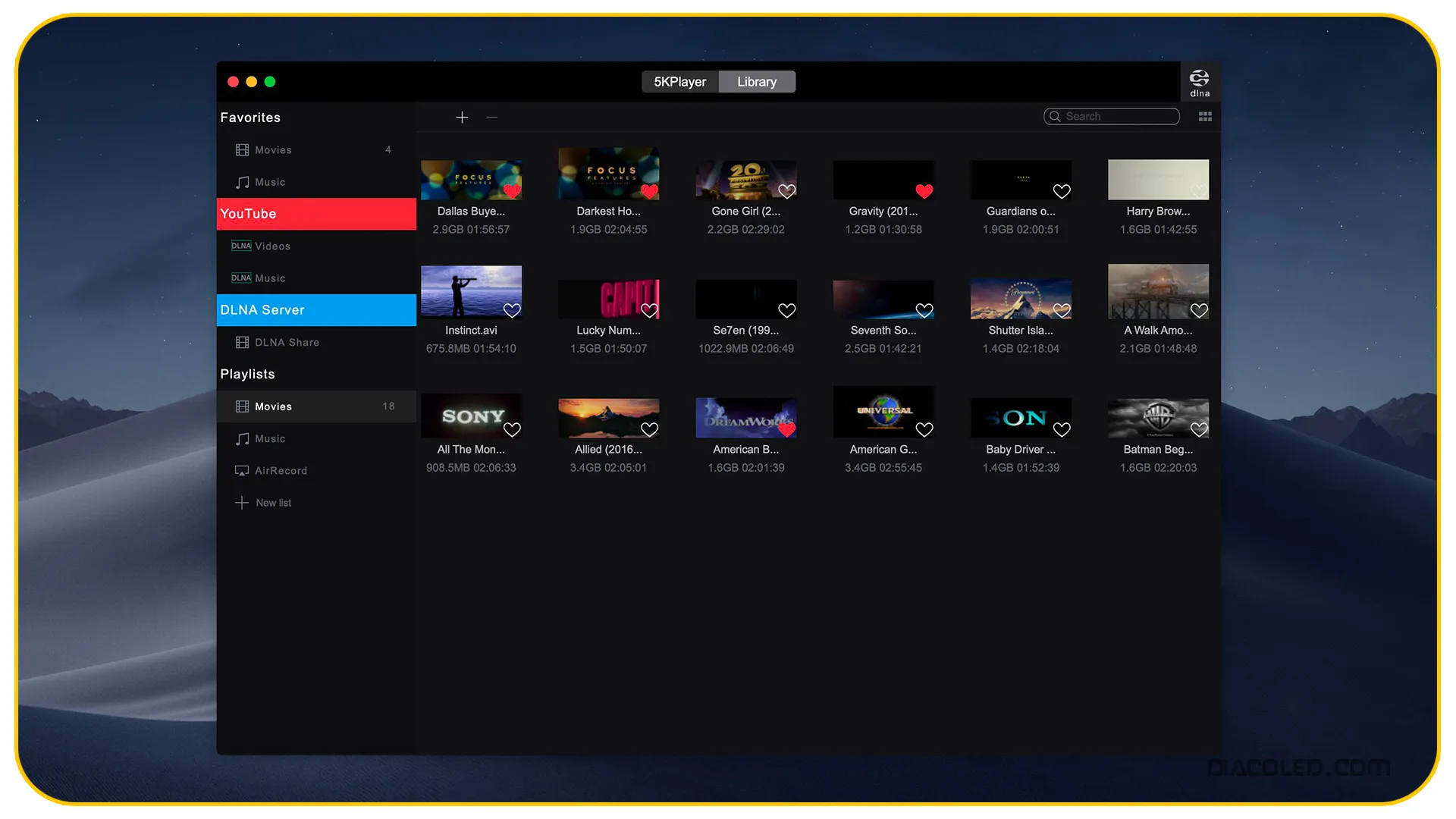Favorite A Walk Among heart icon
Image resolution: width=1456 pixels, height=819 pixels.
pyautogui.click(x=1199, y=310)
